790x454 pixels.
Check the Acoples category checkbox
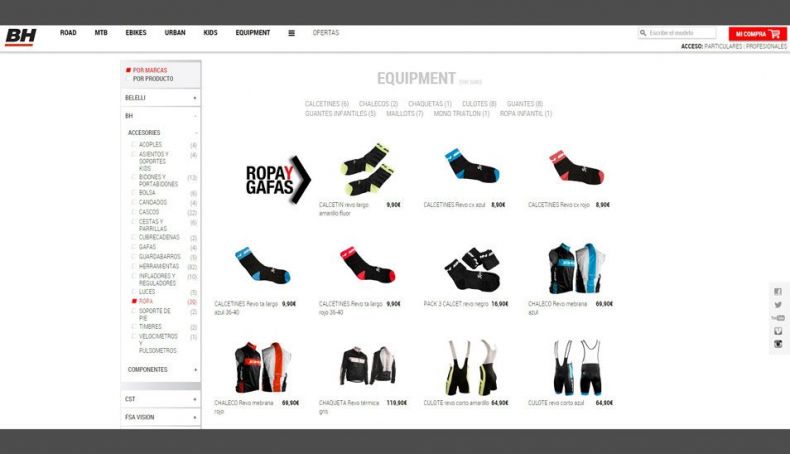(134, 145)
